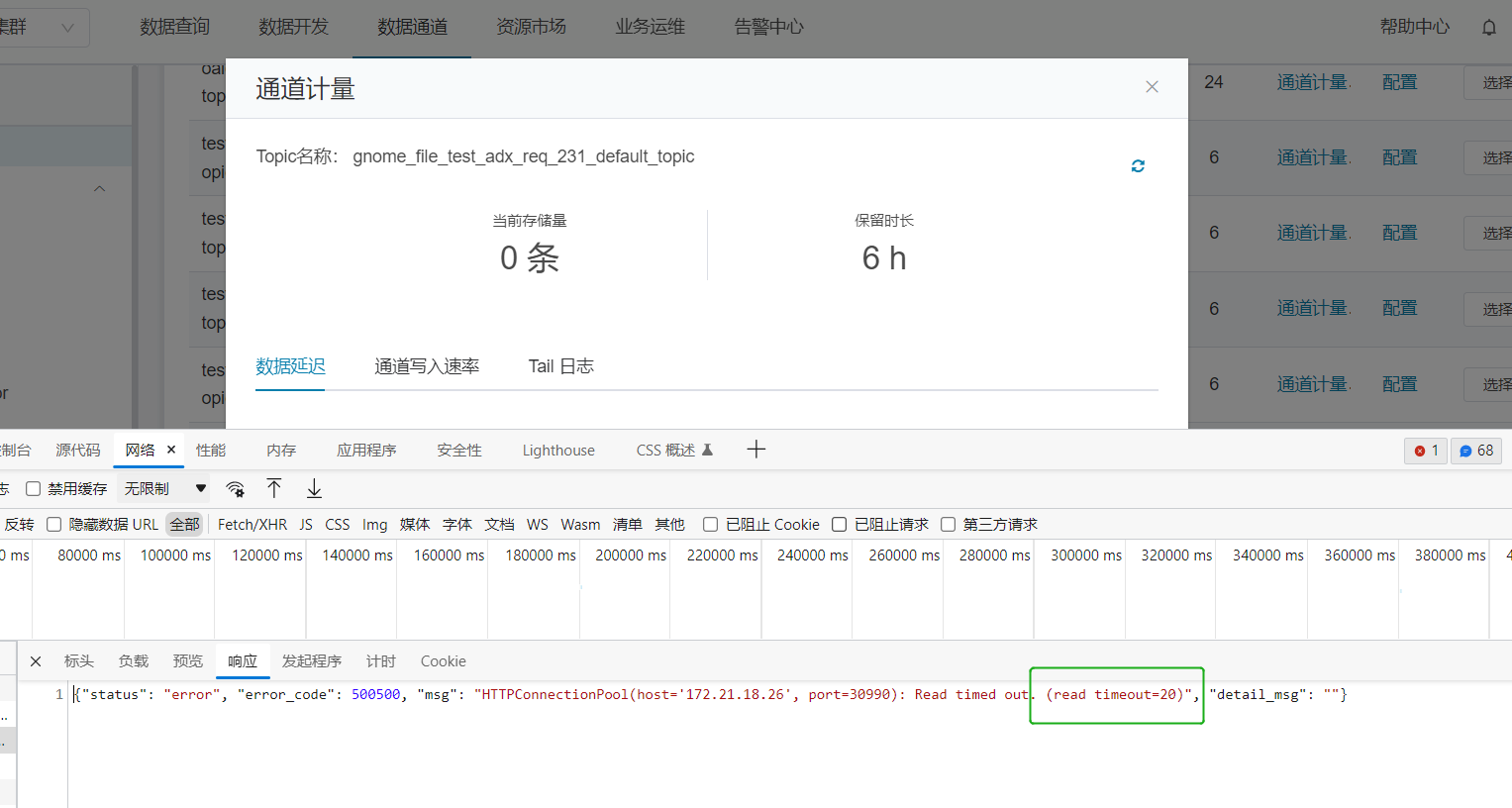The width and height of the screenshot is (1512, 808).
Task: Filter requests by JS
Action: coord(306,525)
